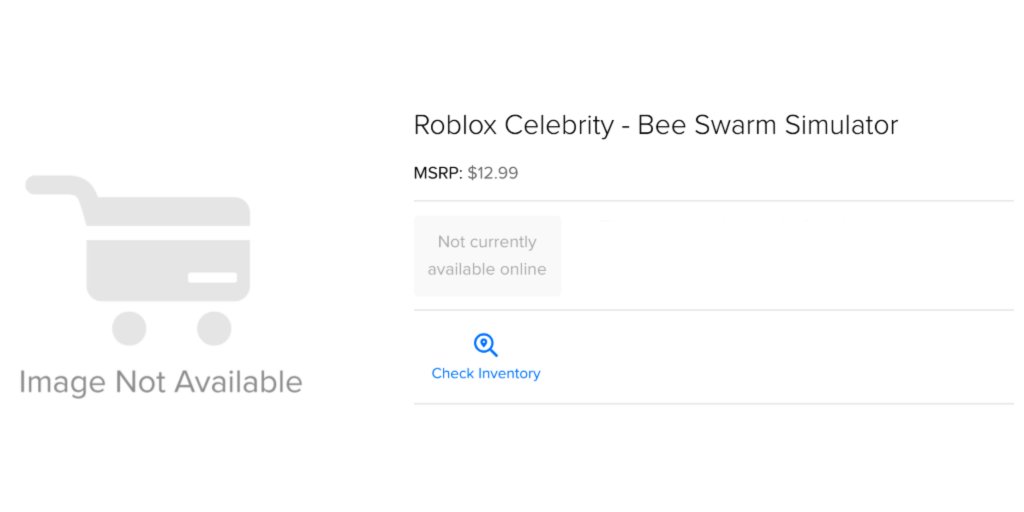The width and height of the screenshot is (1024, 512).
Task: Click the divider line above Check Inventory
Action: (713, 310)
